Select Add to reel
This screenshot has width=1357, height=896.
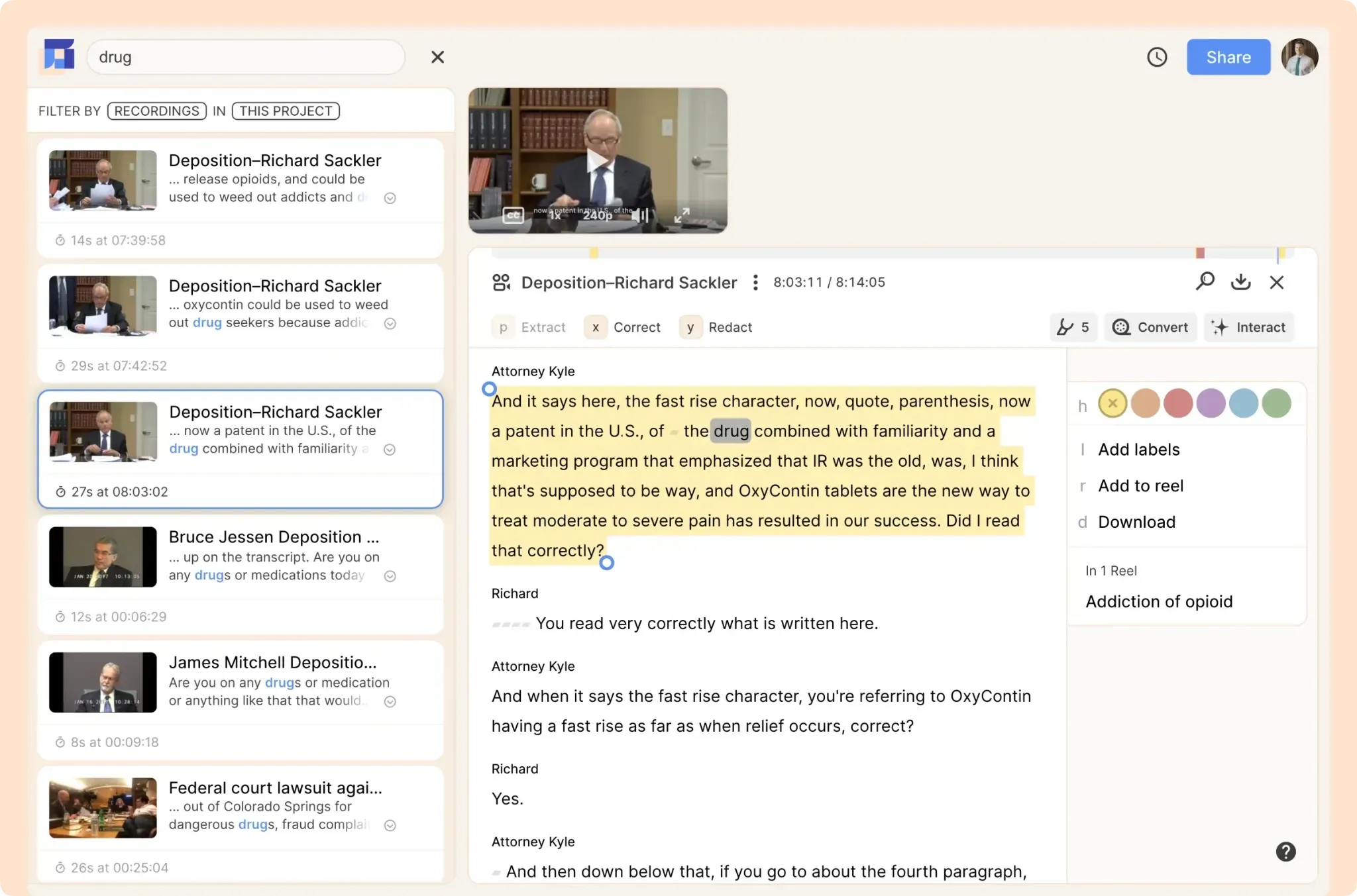[x=1140, y=486]
